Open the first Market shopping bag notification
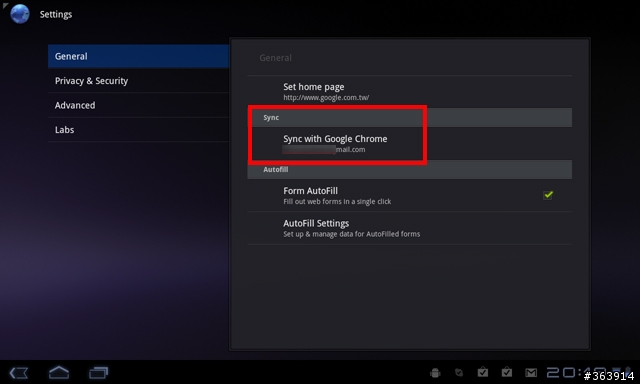This screenshot has width=640, height=384. click(x=483, y=372)
